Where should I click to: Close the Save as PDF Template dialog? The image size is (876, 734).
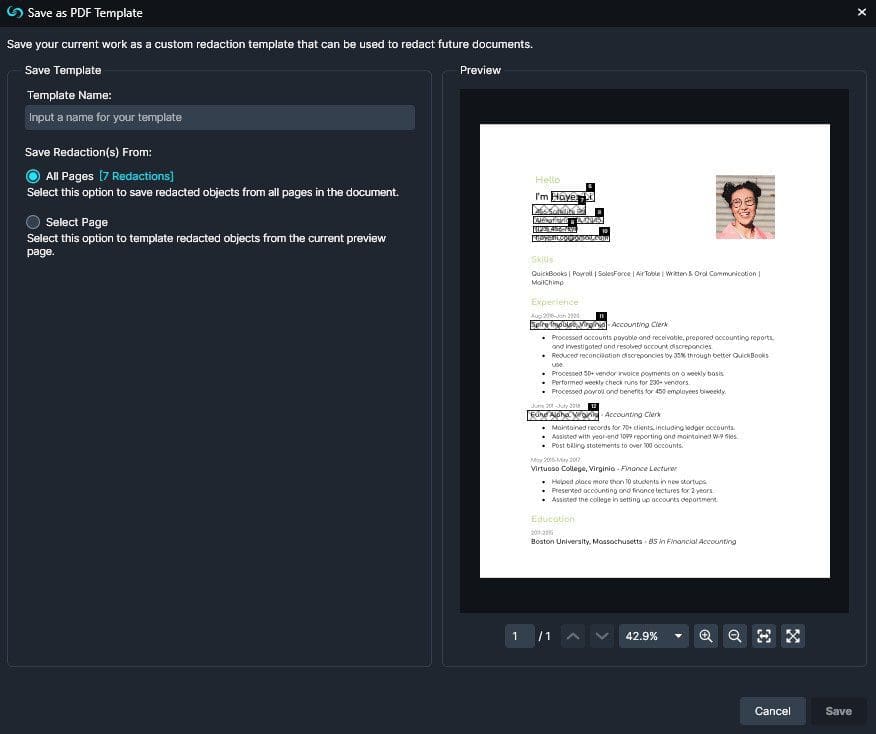[862, 13]
